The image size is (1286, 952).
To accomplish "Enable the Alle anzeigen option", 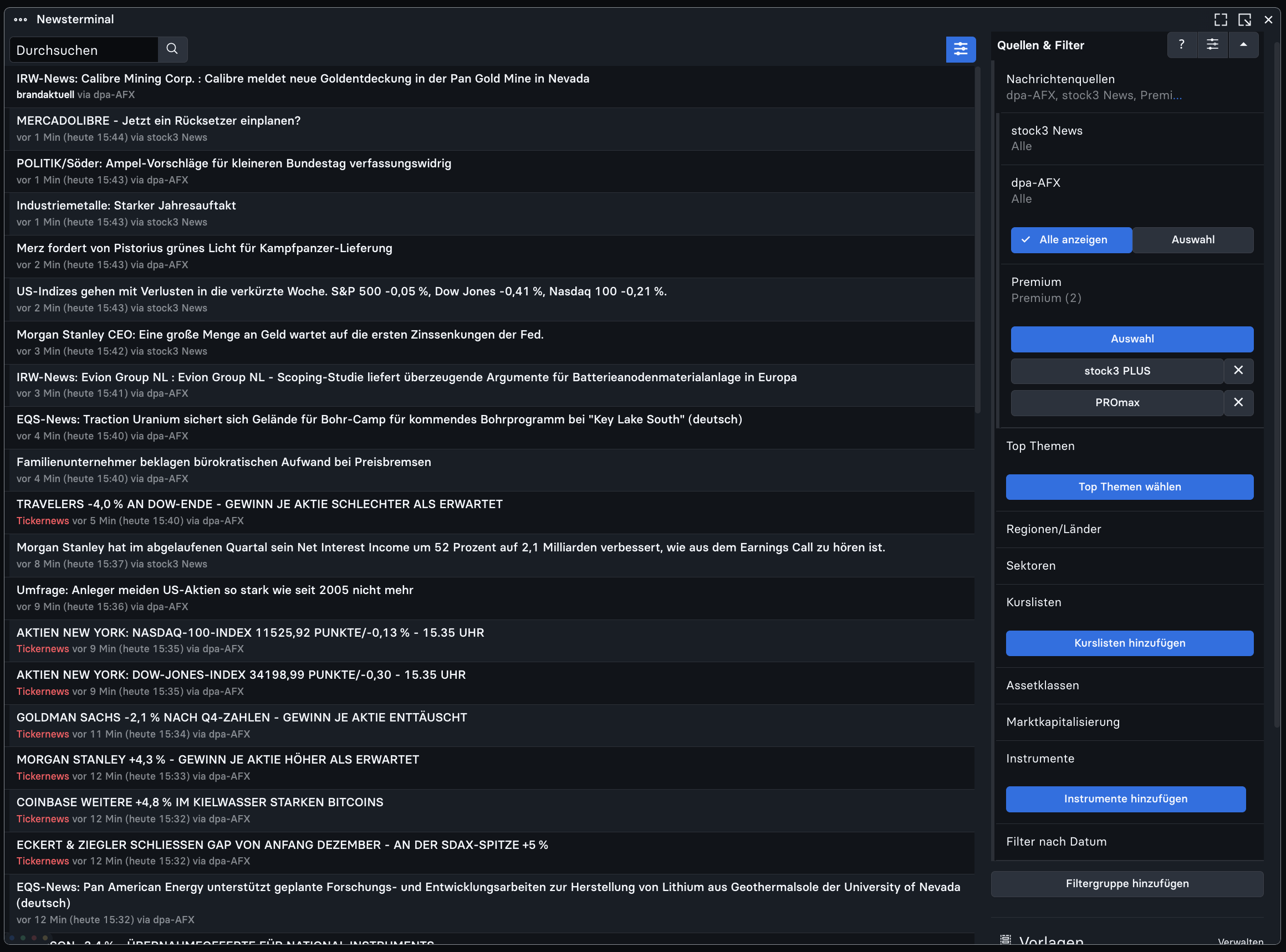I will (x=1071, y=240).
